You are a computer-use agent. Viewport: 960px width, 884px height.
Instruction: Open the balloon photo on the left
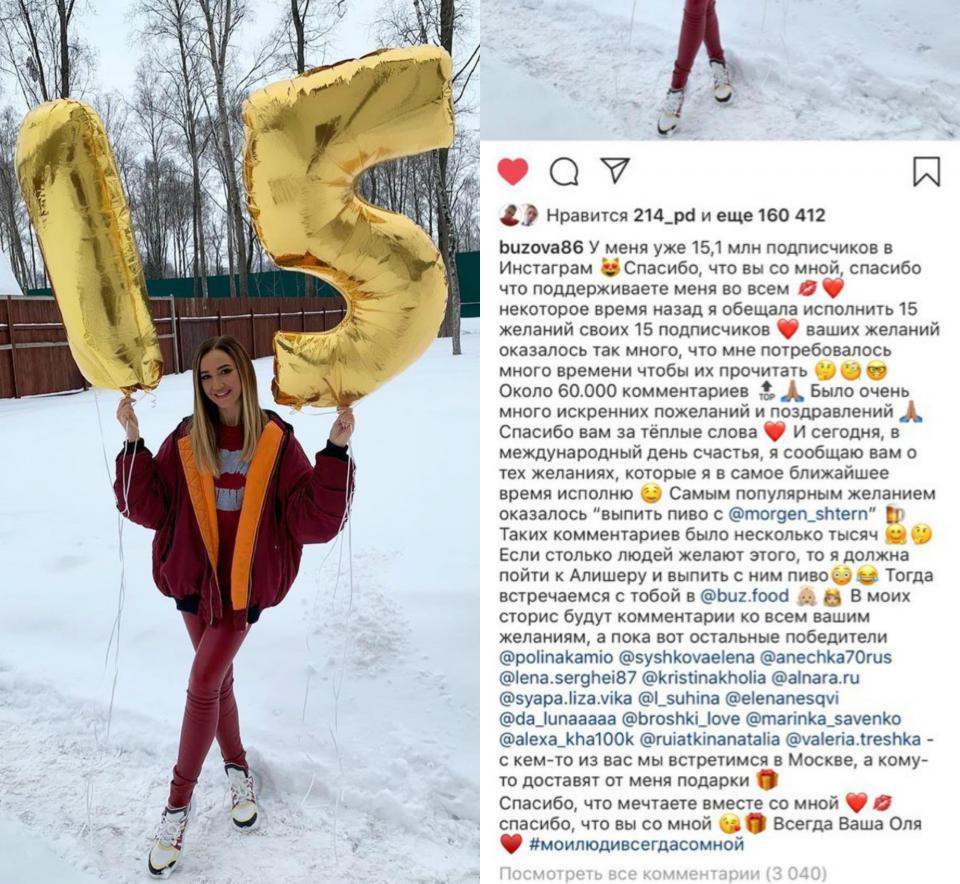pyautogui.click(x=239, y=442)
